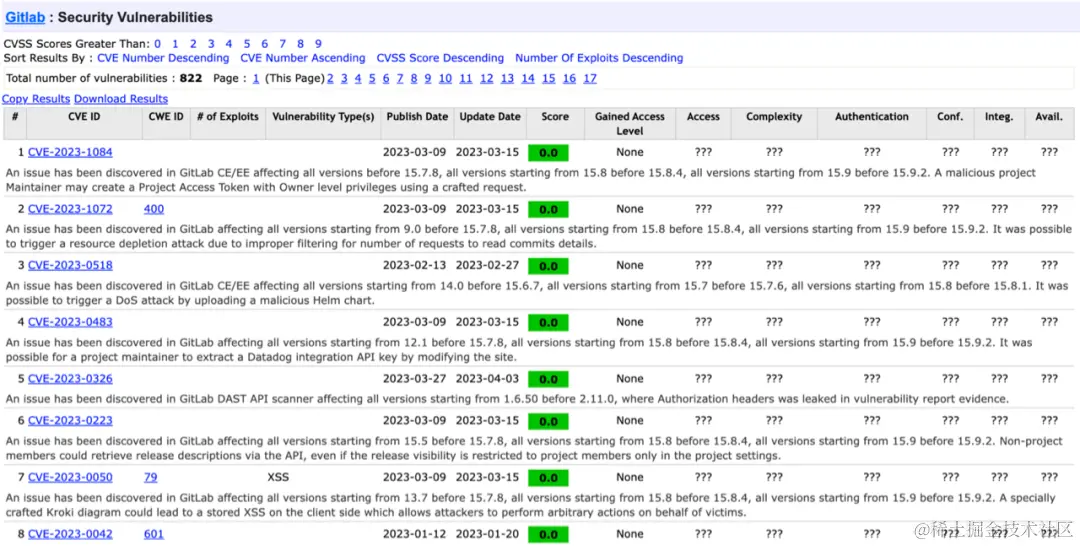The image size is (1080, 546).
Task: Go to results page 6
Action: click(386, 78)
